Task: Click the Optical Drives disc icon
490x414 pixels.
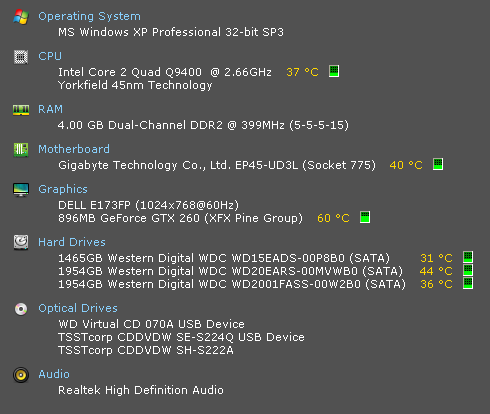Action: click(21, 309)
